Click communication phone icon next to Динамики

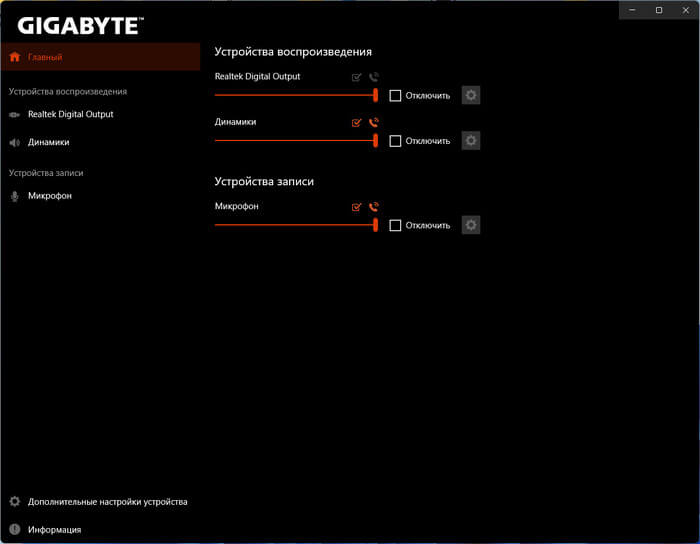(374, 122)
